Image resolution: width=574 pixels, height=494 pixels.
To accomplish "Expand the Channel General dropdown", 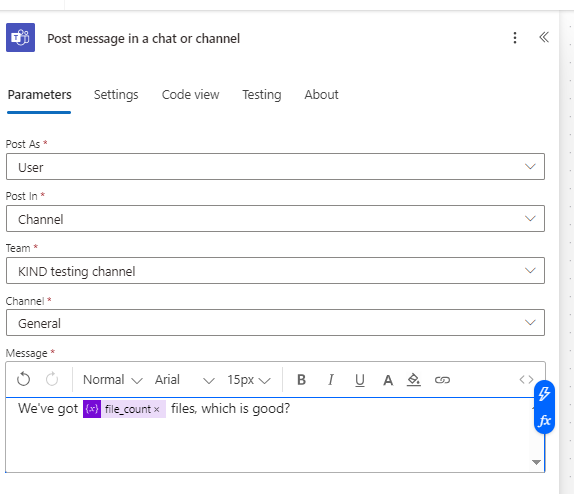I will pos(275,323).
